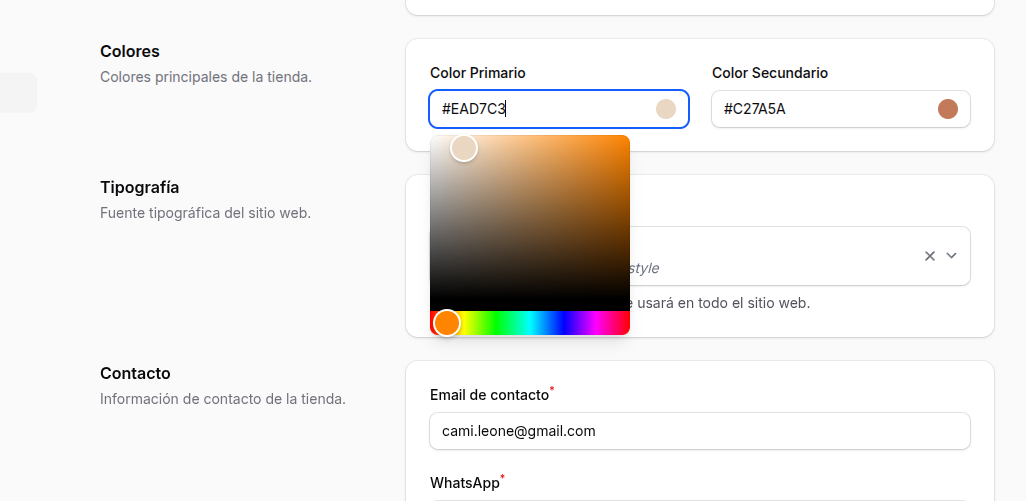Click the Colores section heading
This screenshot has height=501, width=1026.
click(x=130, y=51)
